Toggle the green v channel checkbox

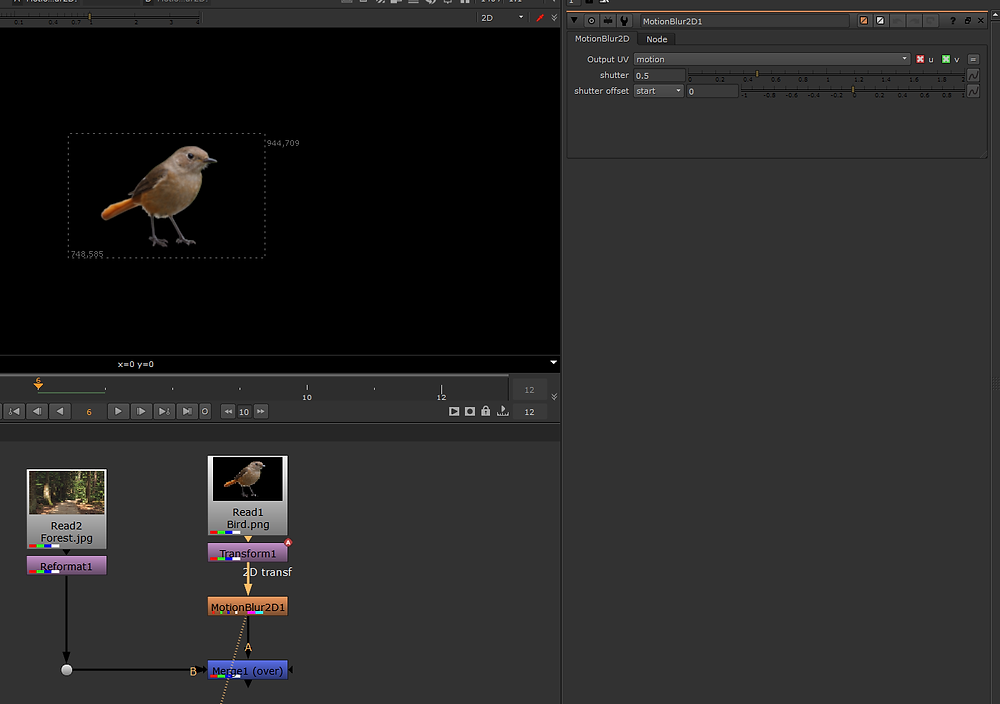[946, 59]
